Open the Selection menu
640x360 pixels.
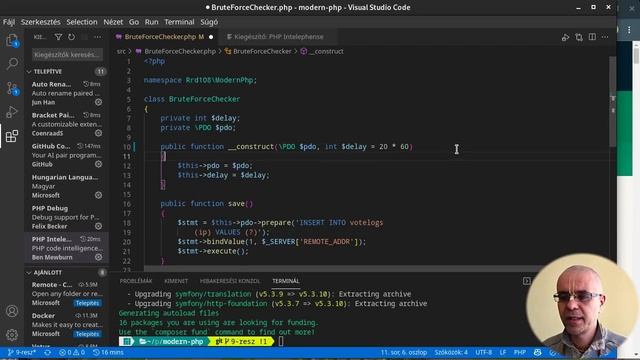[x=82, y=22]
